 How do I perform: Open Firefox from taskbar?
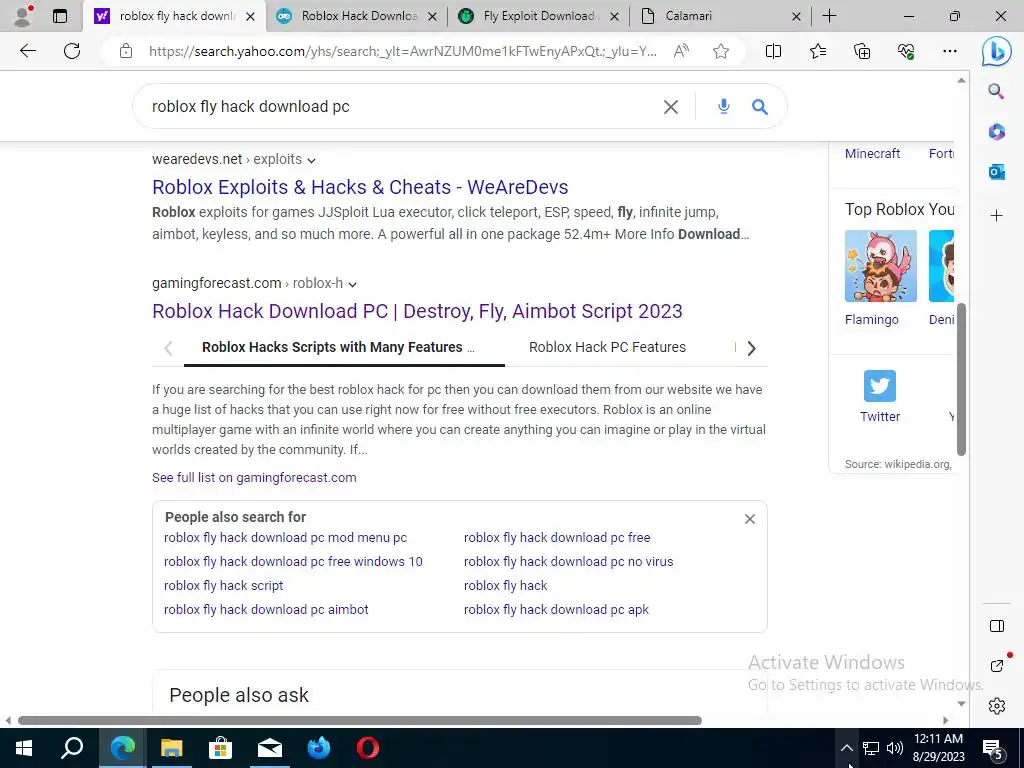[x=319, y=748]
